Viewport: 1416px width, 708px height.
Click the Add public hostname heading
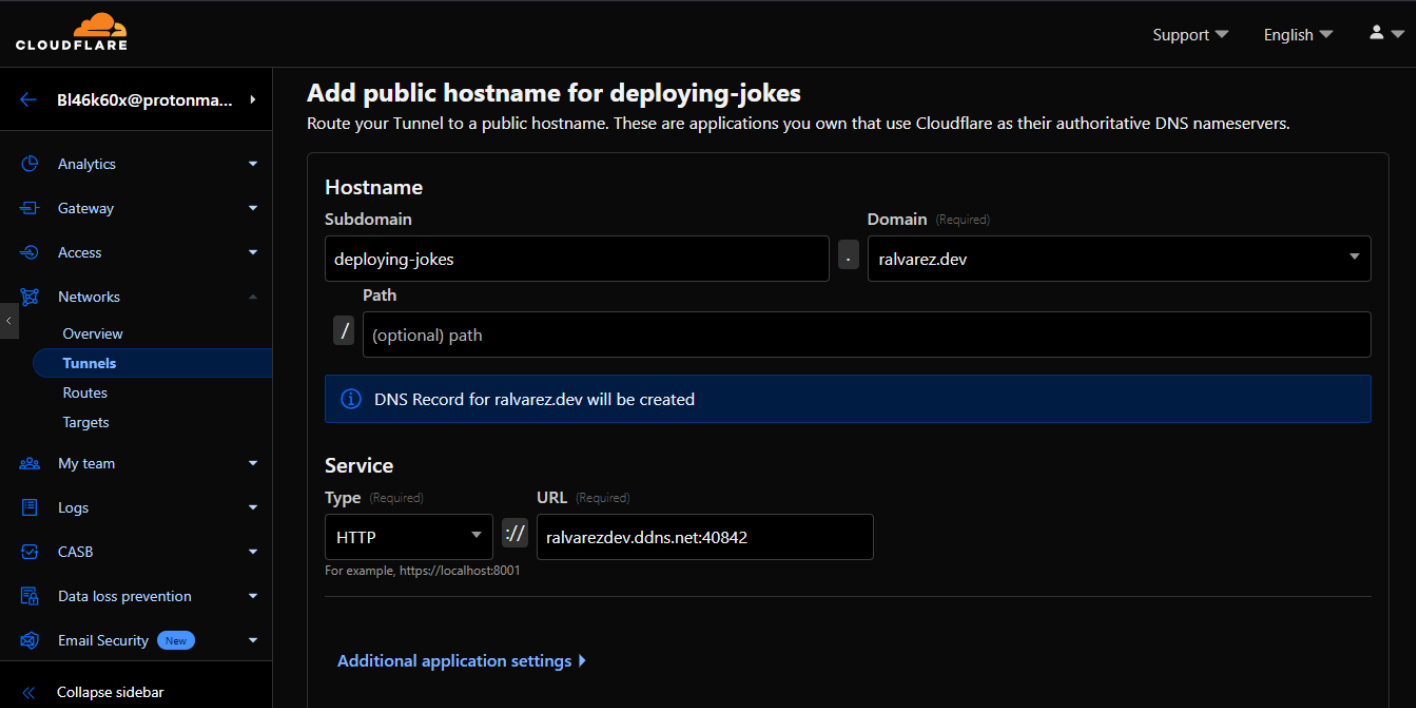coord(554,93)
